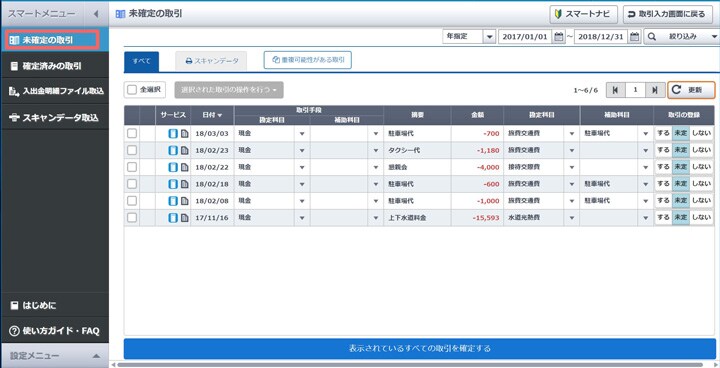This screenshot has width=720, height=368.
Task: Open the end calendar for 2018/12/31
Action: tap(634, 37)
